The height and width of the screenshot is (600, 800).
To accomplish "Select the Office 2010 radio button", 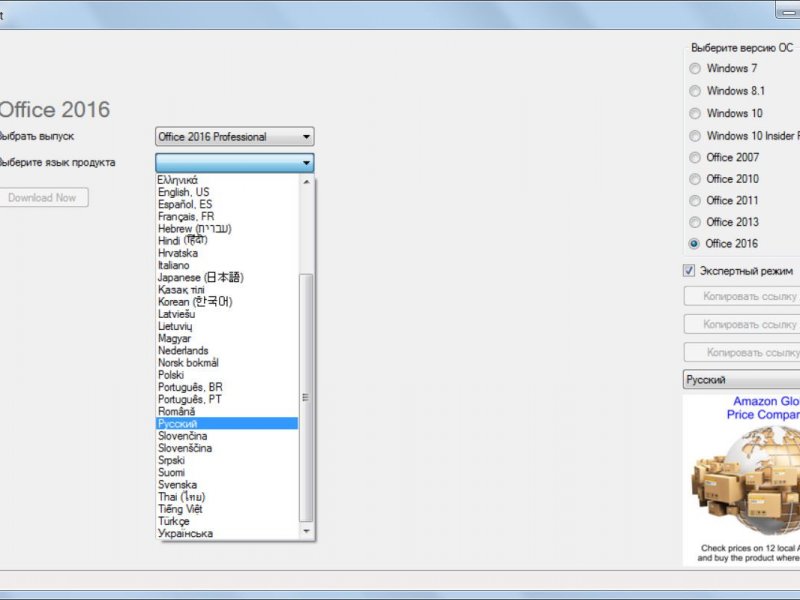I will click(694, 179).
